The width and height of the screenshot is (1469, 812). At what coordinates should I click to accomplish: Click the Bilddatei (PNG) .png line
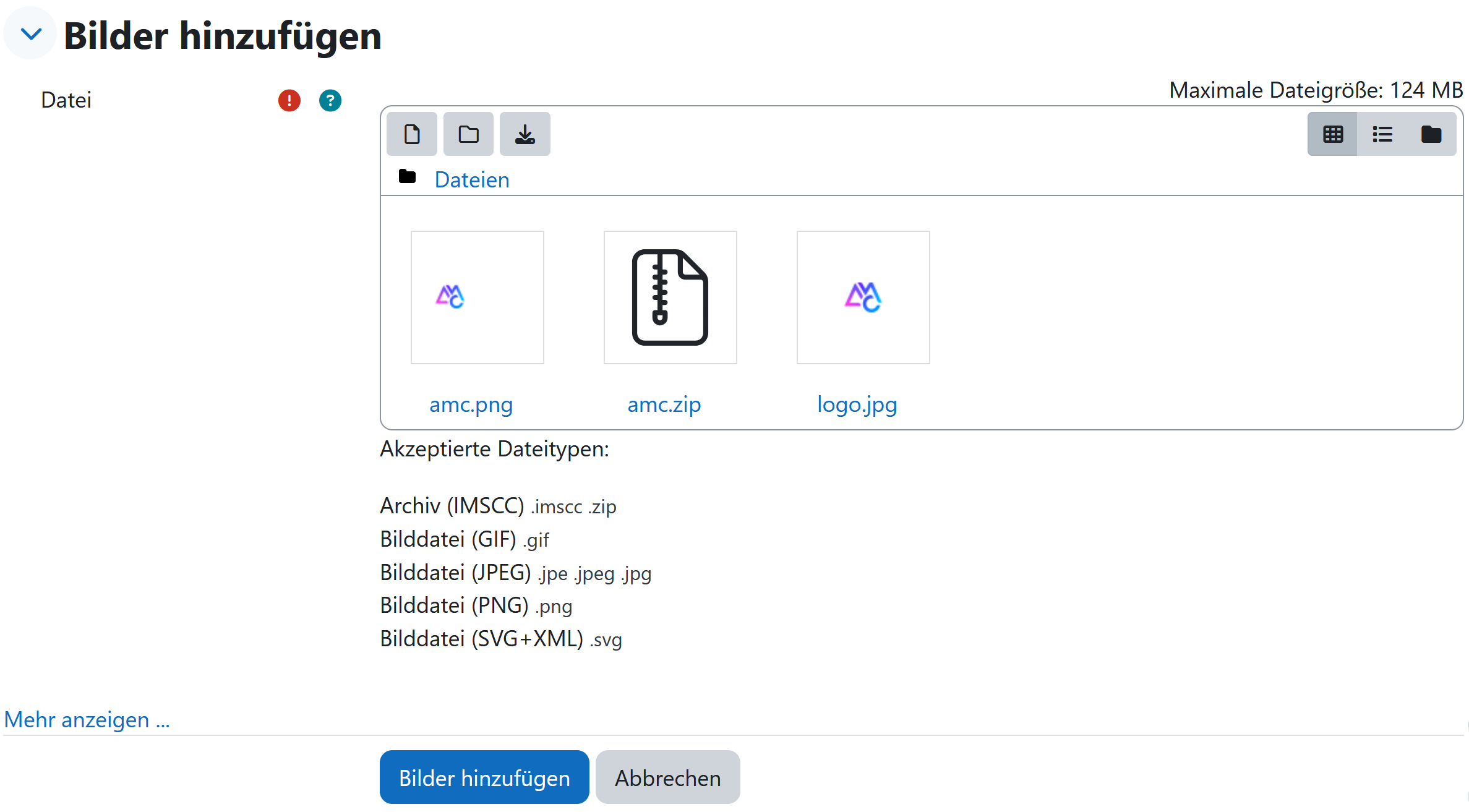coord(476,605)
